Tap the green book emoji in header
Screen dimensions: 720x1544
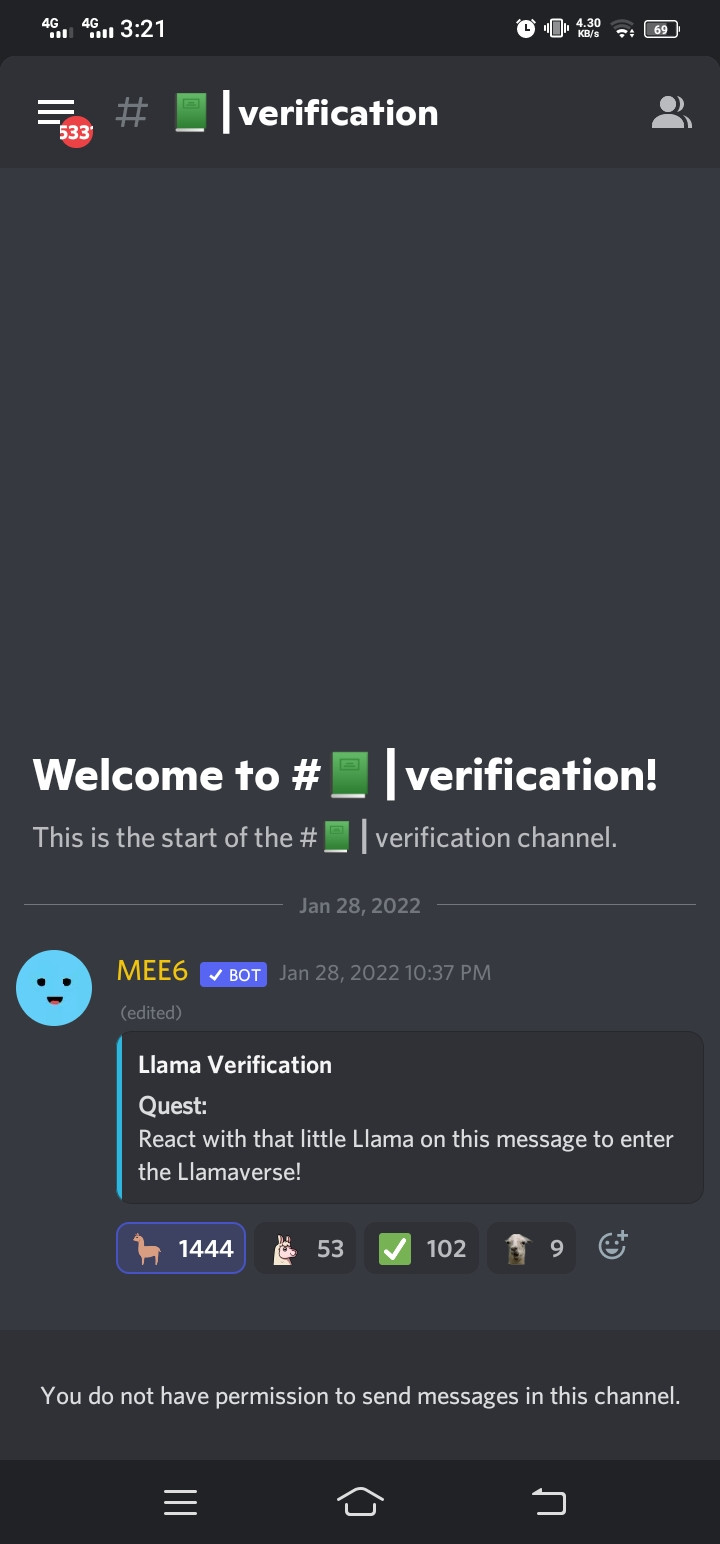(x=191, y=112)
